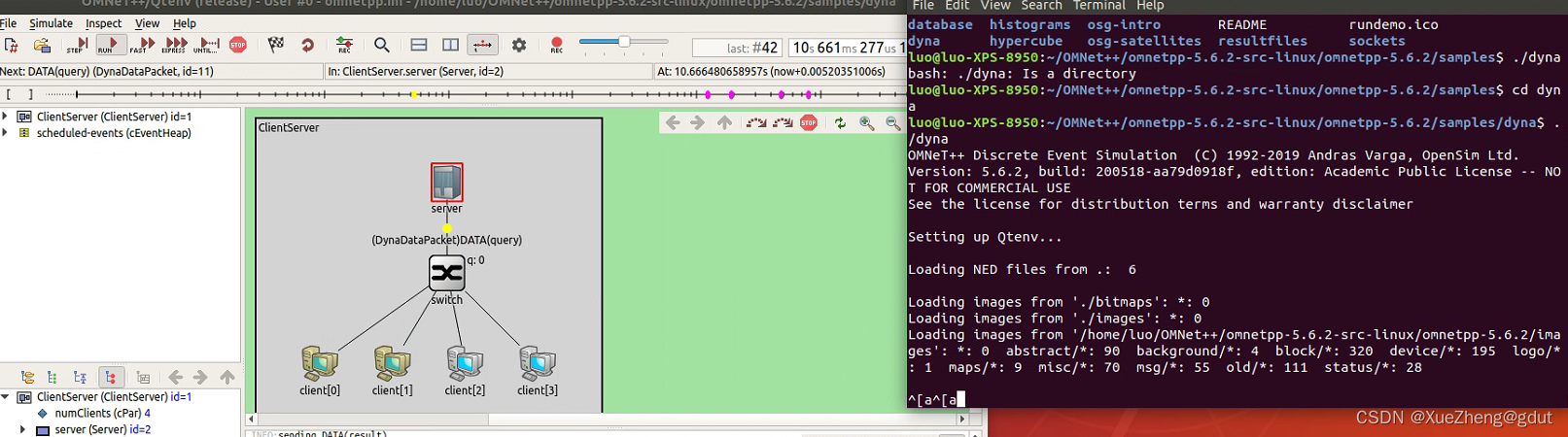This screenshot has width=1568, height=437.
Task: Click the inspector forward arrow below object tree
Action: pos(200,378)
